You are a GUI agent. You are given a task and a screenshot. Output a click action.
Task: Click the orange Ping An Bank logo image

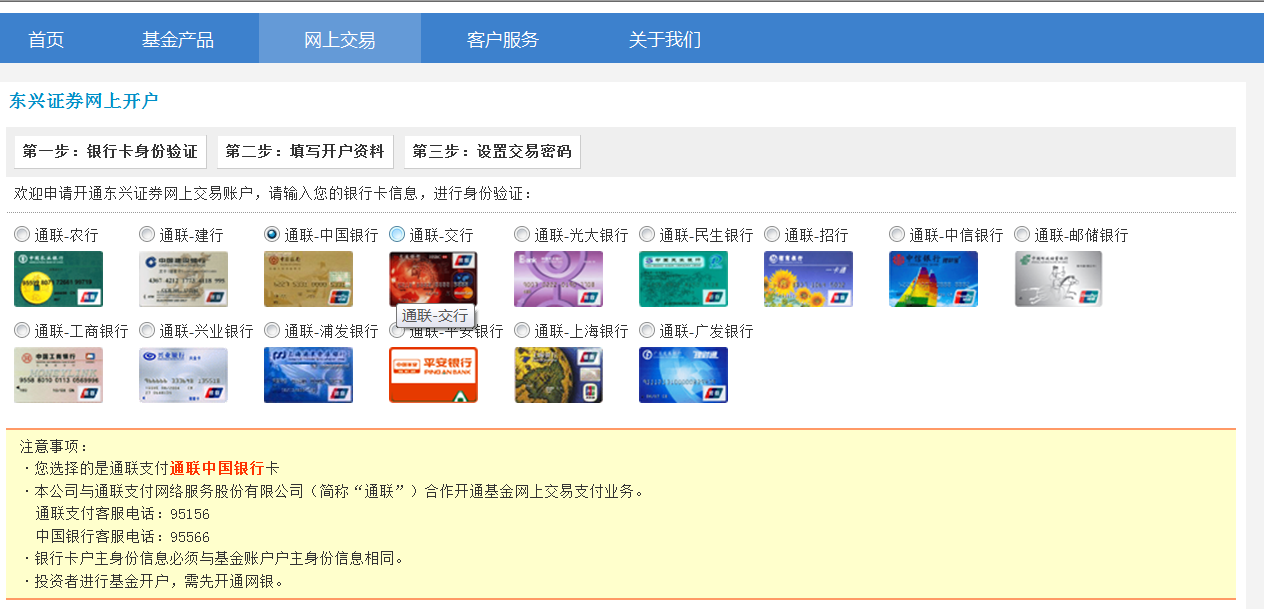(433, 375)
